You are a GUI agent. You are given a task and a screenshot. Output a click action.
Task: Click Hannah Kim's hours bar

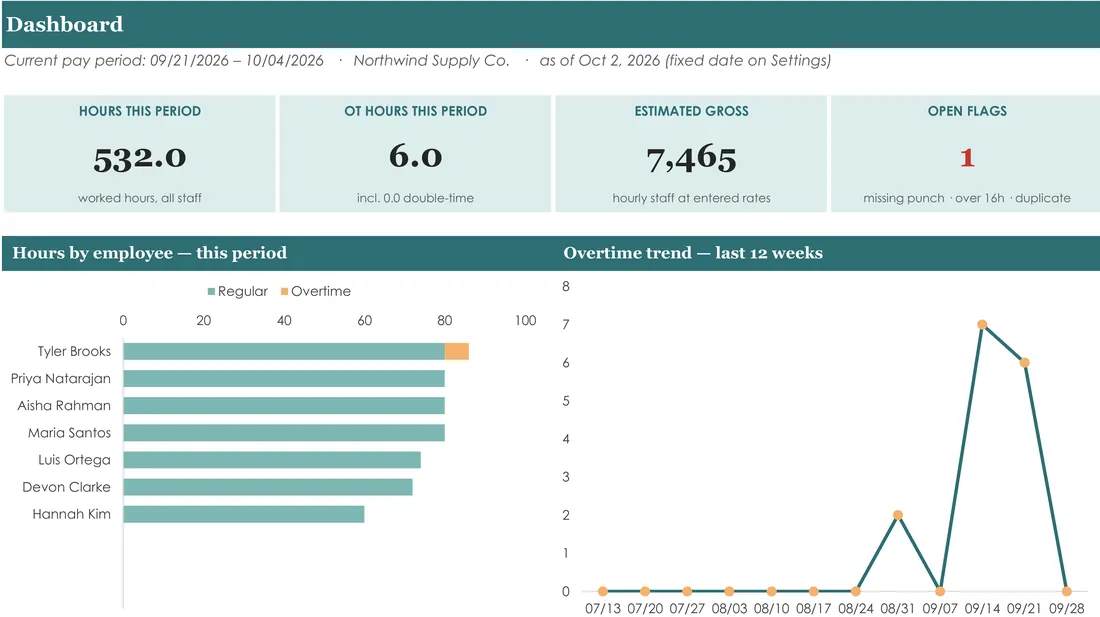coord(244,514)
